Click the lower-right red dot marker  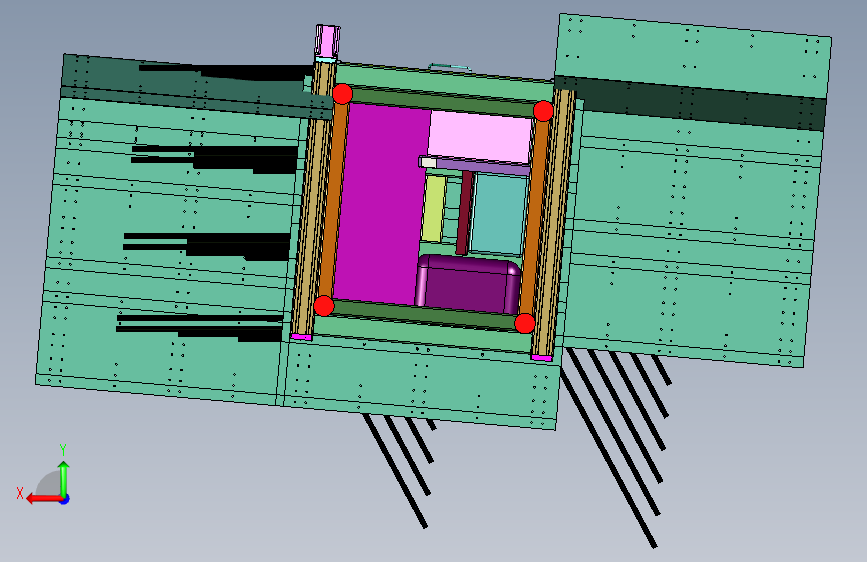coord(525,323)
